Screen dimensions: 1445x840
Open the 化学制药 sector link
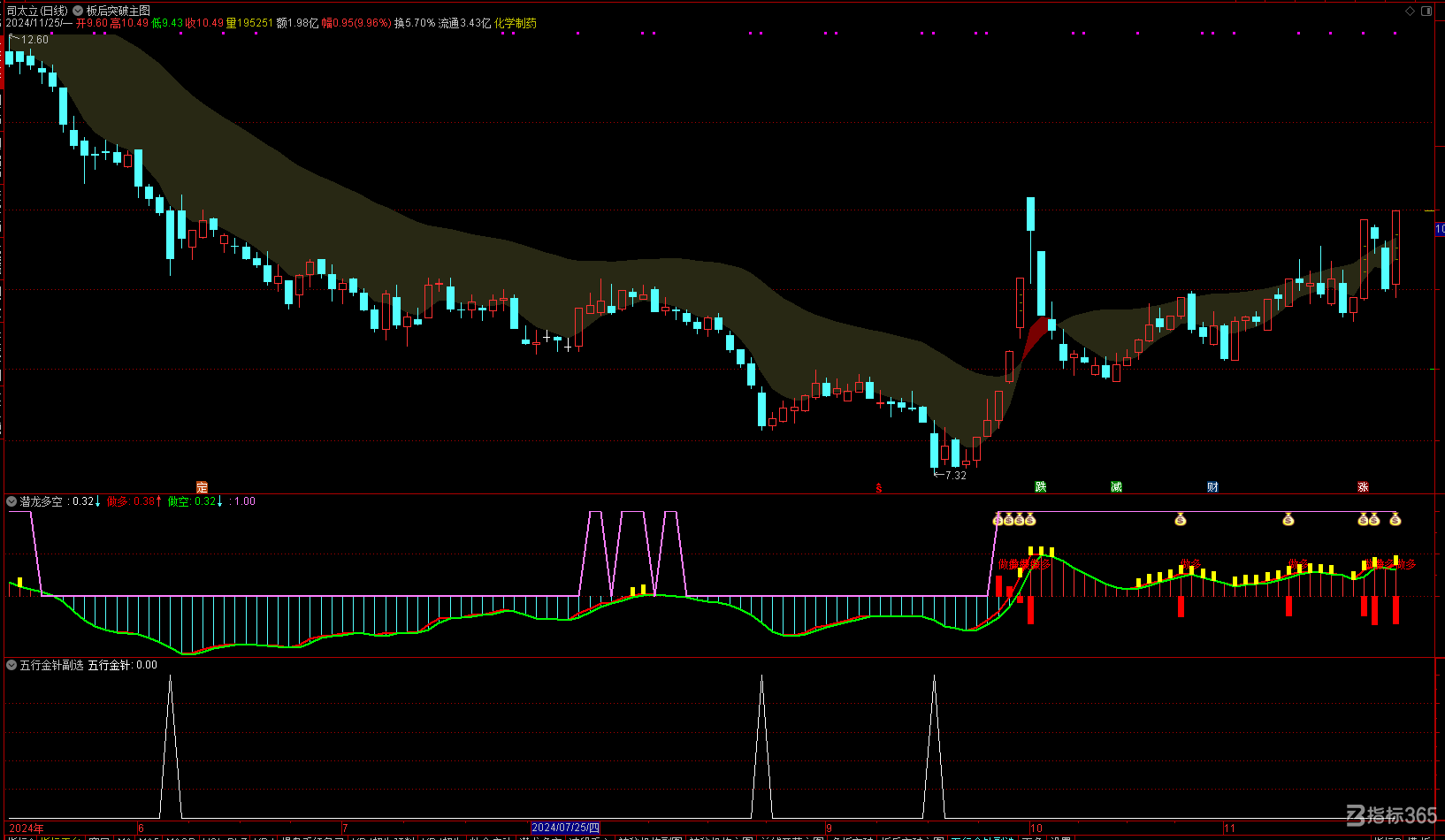[516, 23]
